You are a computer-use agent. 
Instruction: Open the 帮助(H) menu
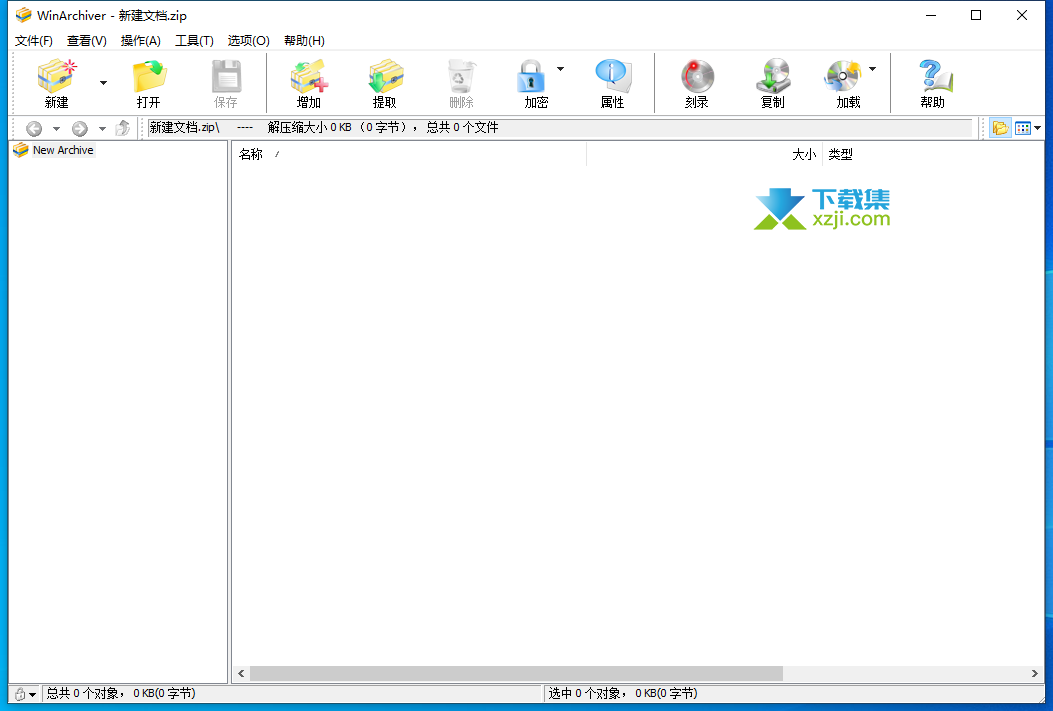[304, 41]
